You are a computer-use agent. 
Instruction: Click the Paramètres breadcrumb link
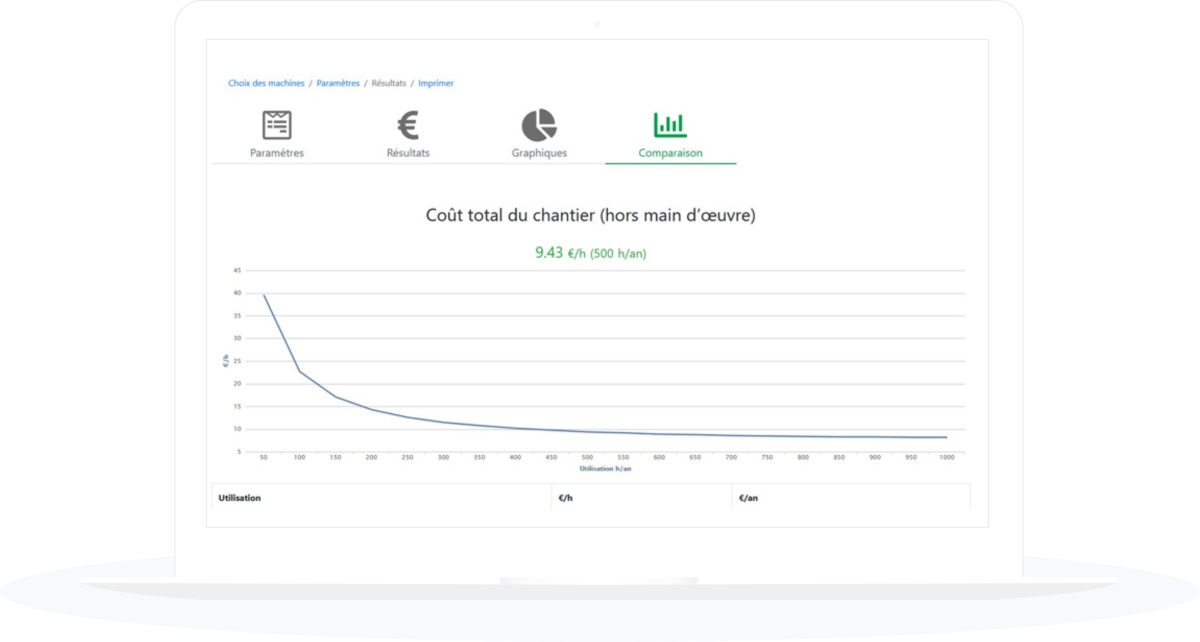338,84
